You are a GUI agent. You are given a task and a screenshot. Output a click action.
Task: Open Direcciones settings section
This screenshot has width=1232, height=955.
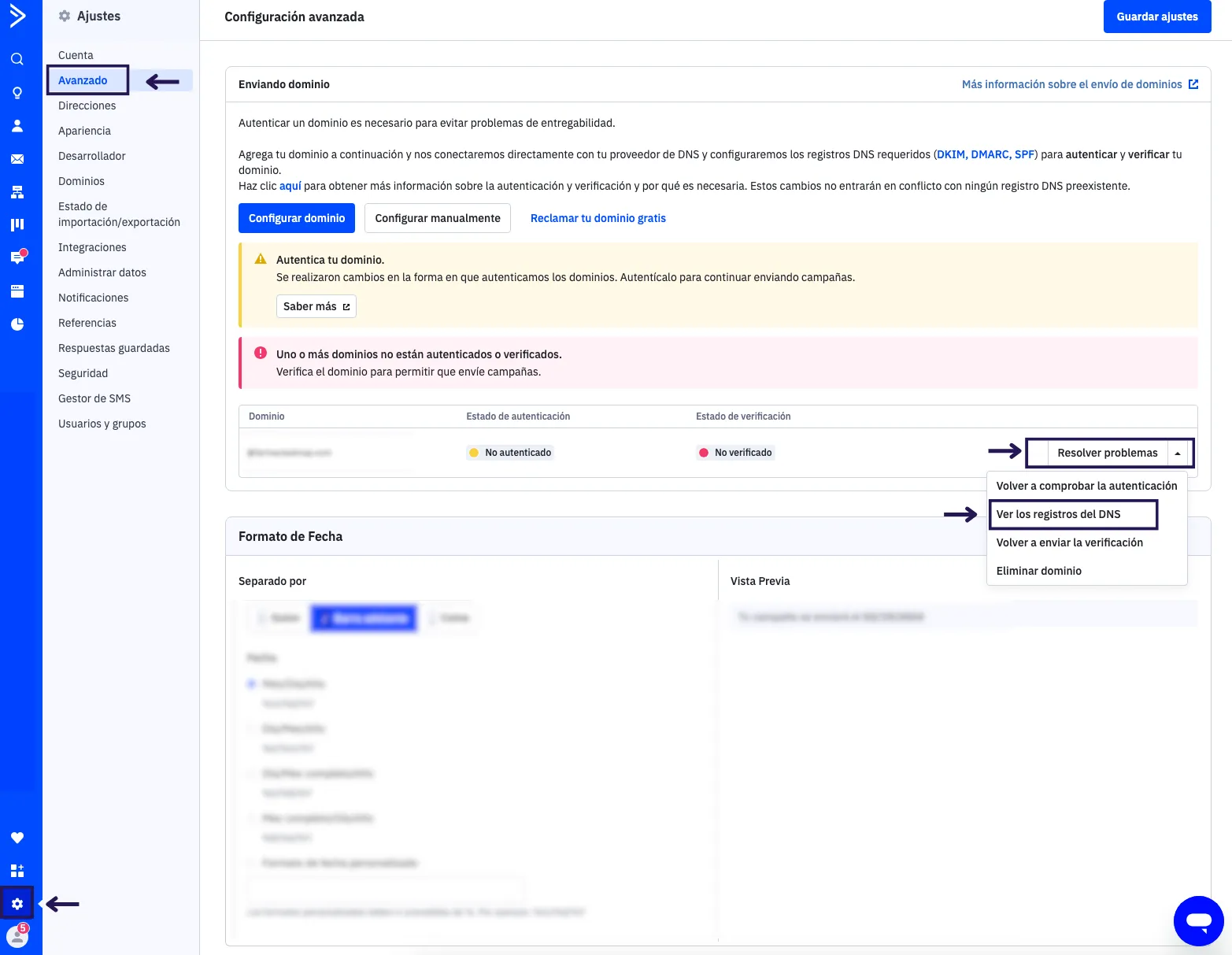point(87,105)
